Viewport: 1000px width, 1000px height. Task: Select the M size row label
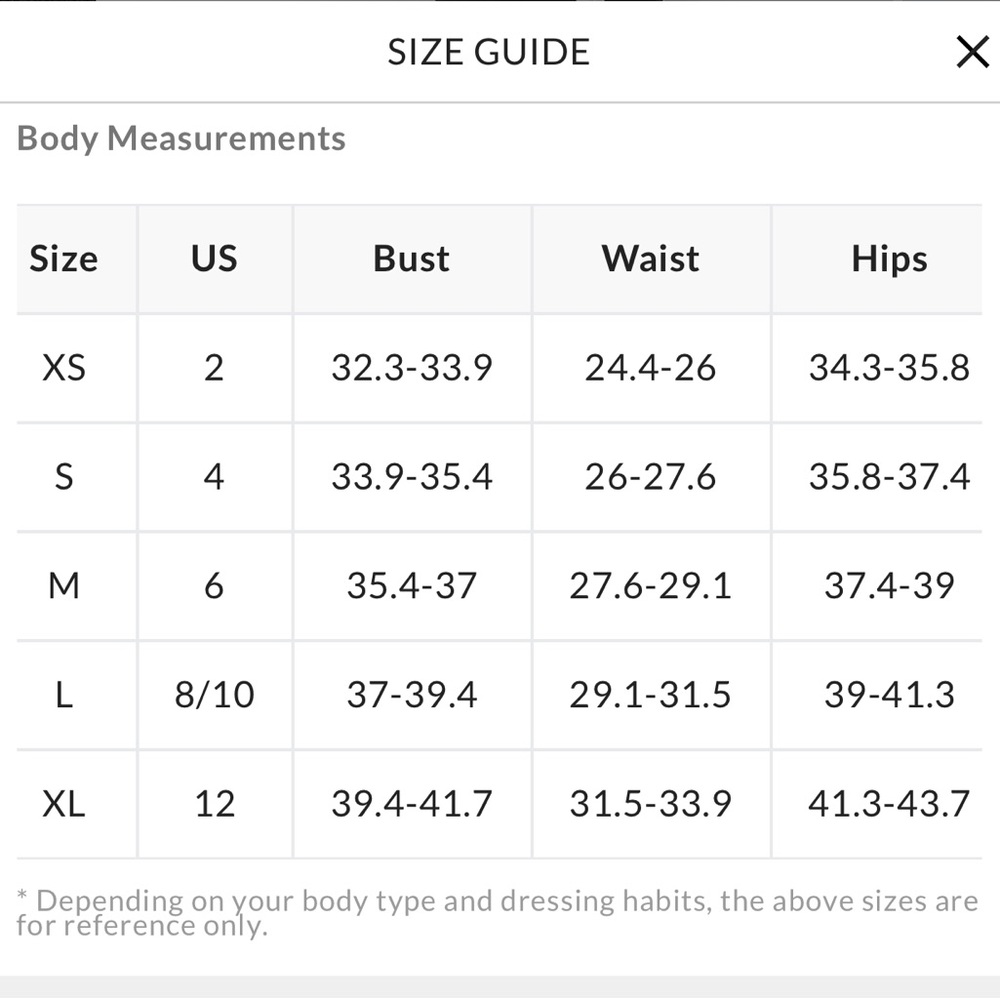click(x=64, y=586)
